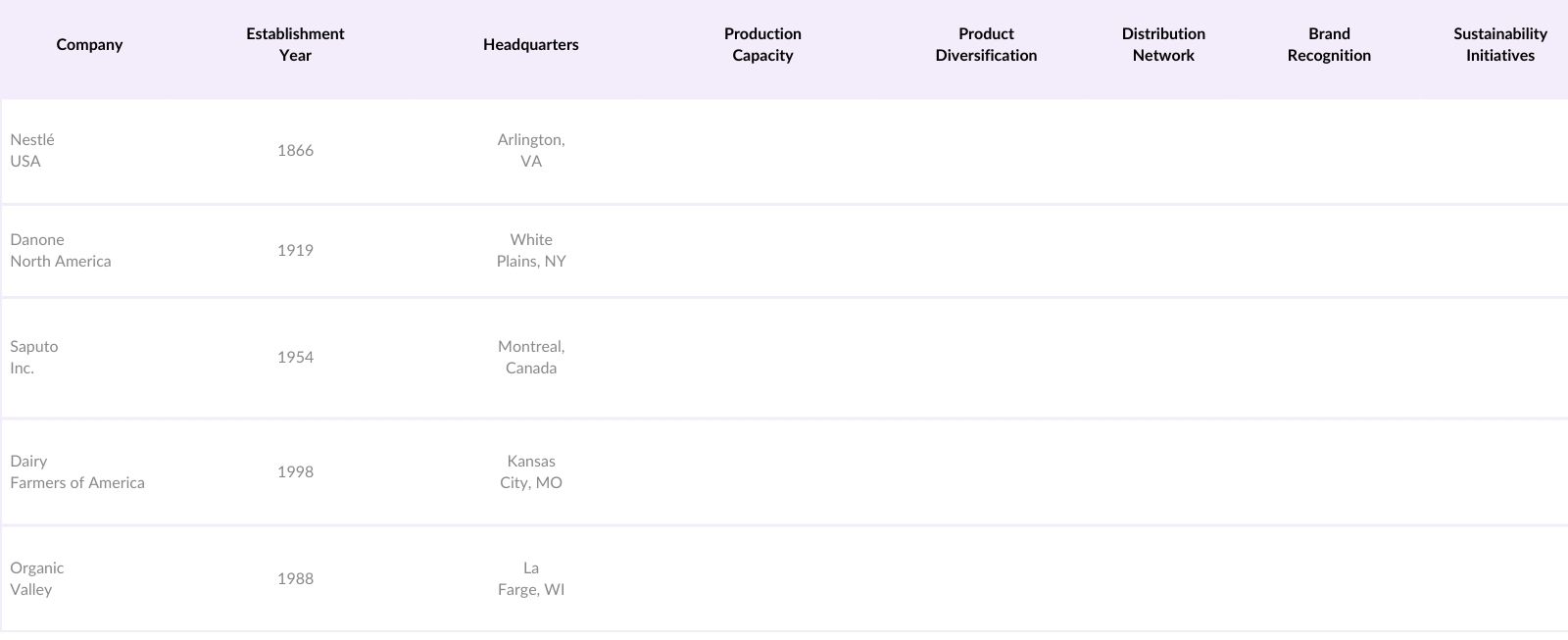The width and height of the screenshot is (1568, 640).
Task: Select the Arlington, VA headquarters cell
Action: click(x=531, y=151)
